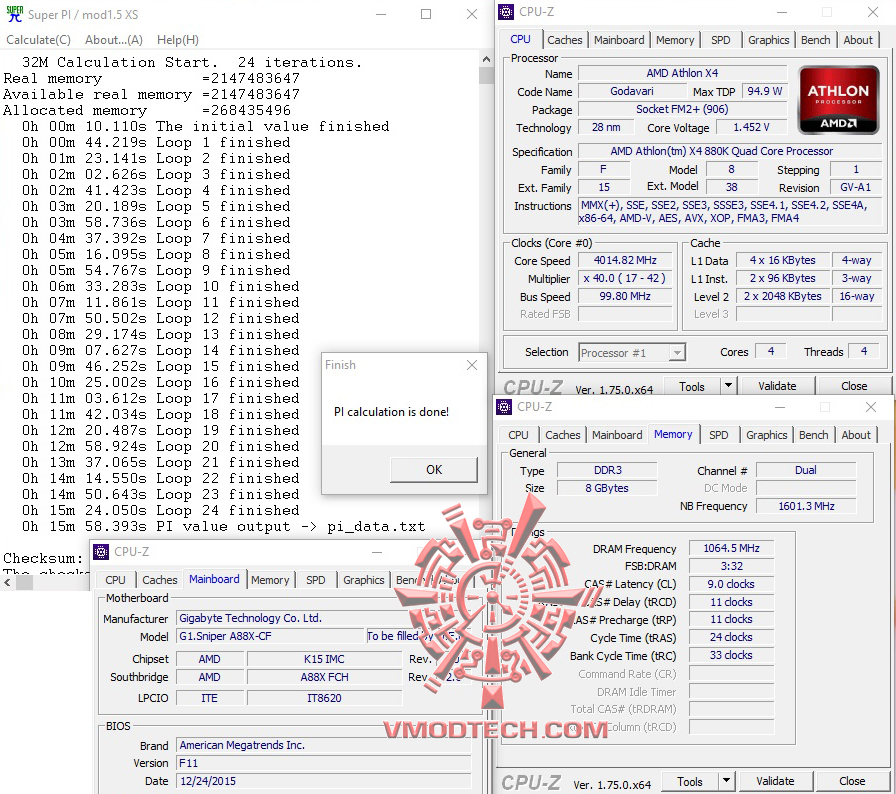Switch to Caches tab in Mainboard CPU-Z window

pos(160,580)
